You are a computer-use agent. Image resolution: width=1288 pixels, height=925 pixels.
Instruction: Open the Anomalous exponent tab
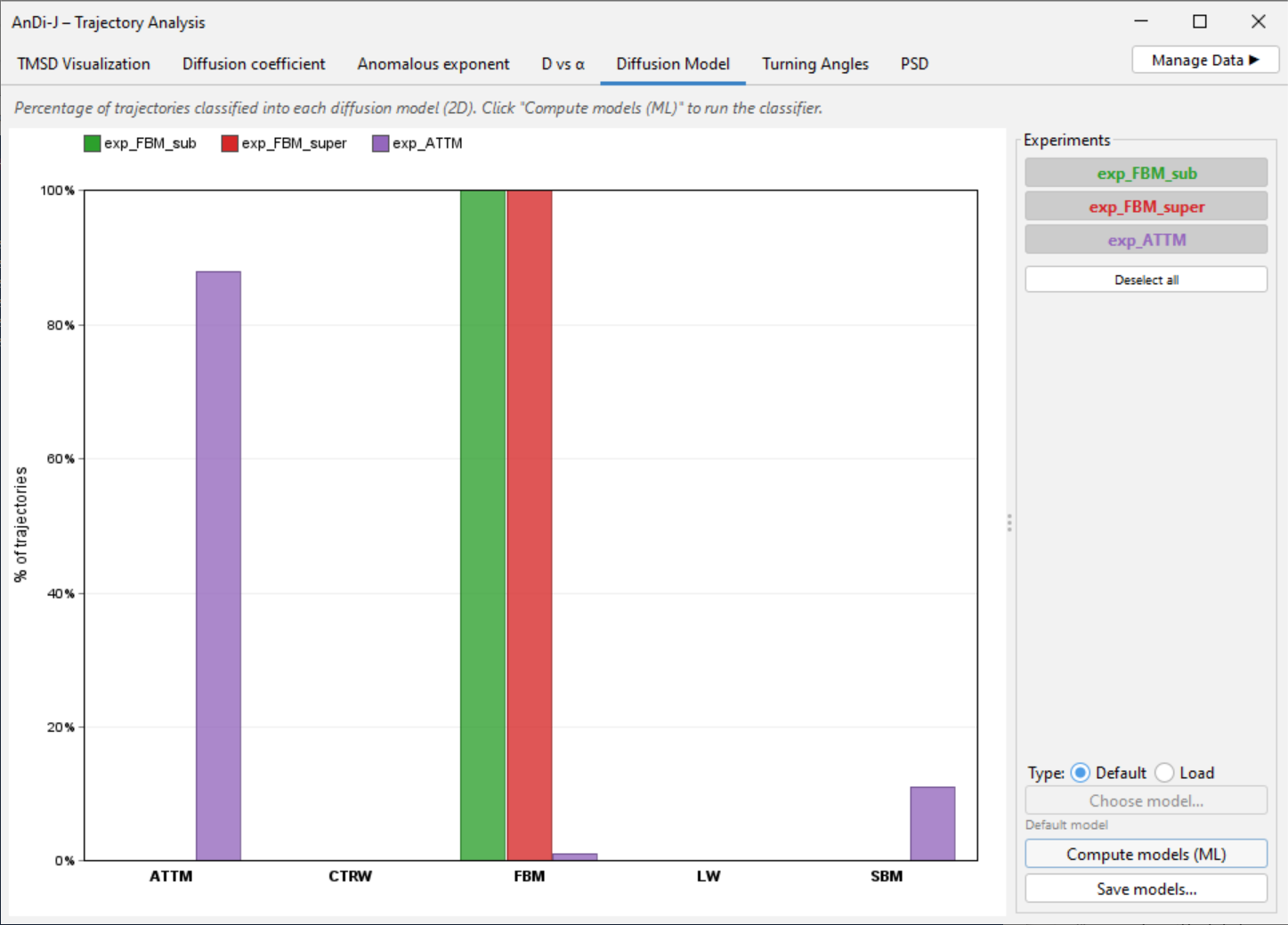click(433, 64)
